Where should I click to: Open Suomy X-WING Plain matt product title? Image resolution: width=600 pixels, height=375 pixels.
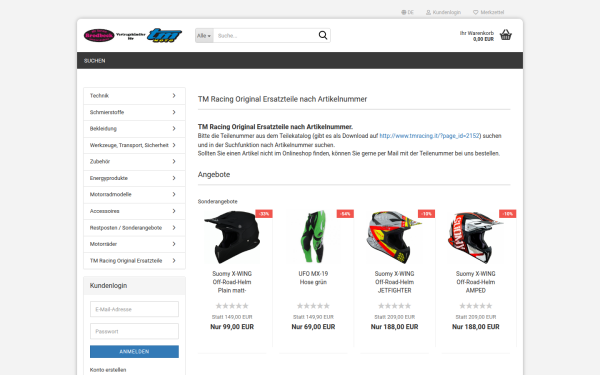[x=232, y=282]
